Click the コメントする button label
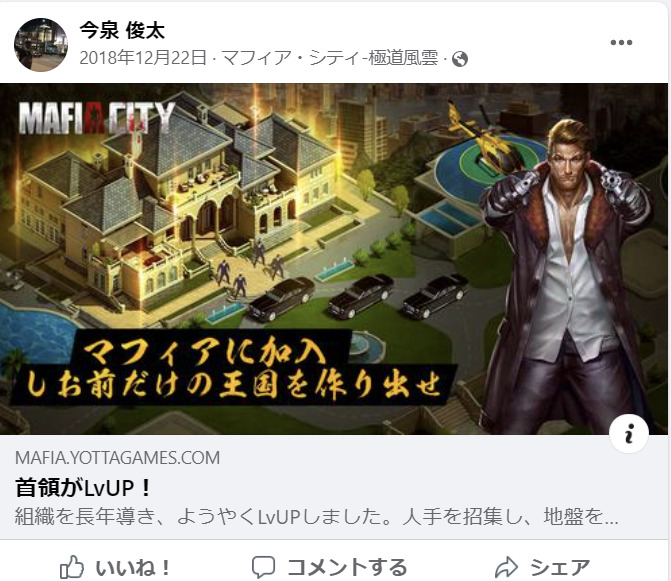 click(347, 568)
